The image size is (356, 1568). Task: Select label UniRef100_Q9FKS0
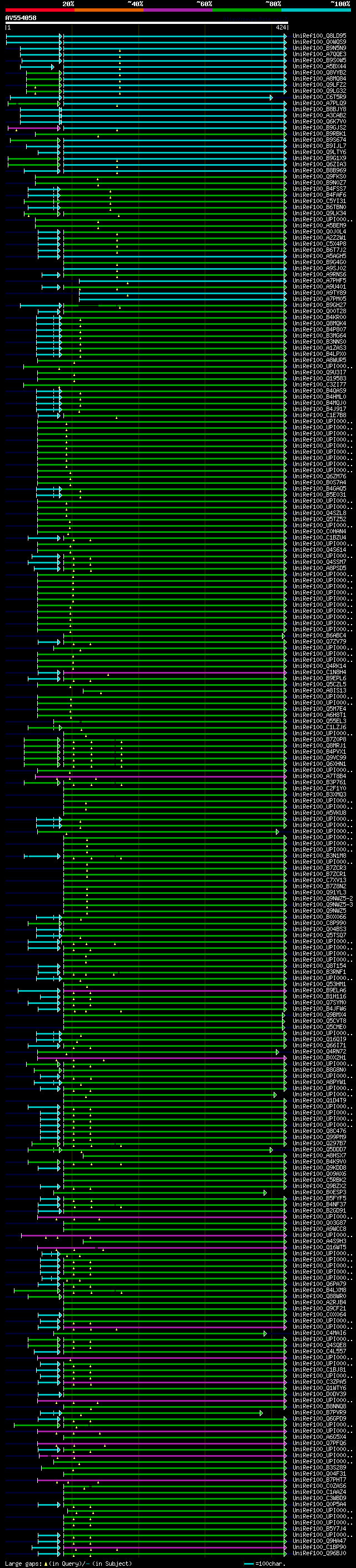319,176
